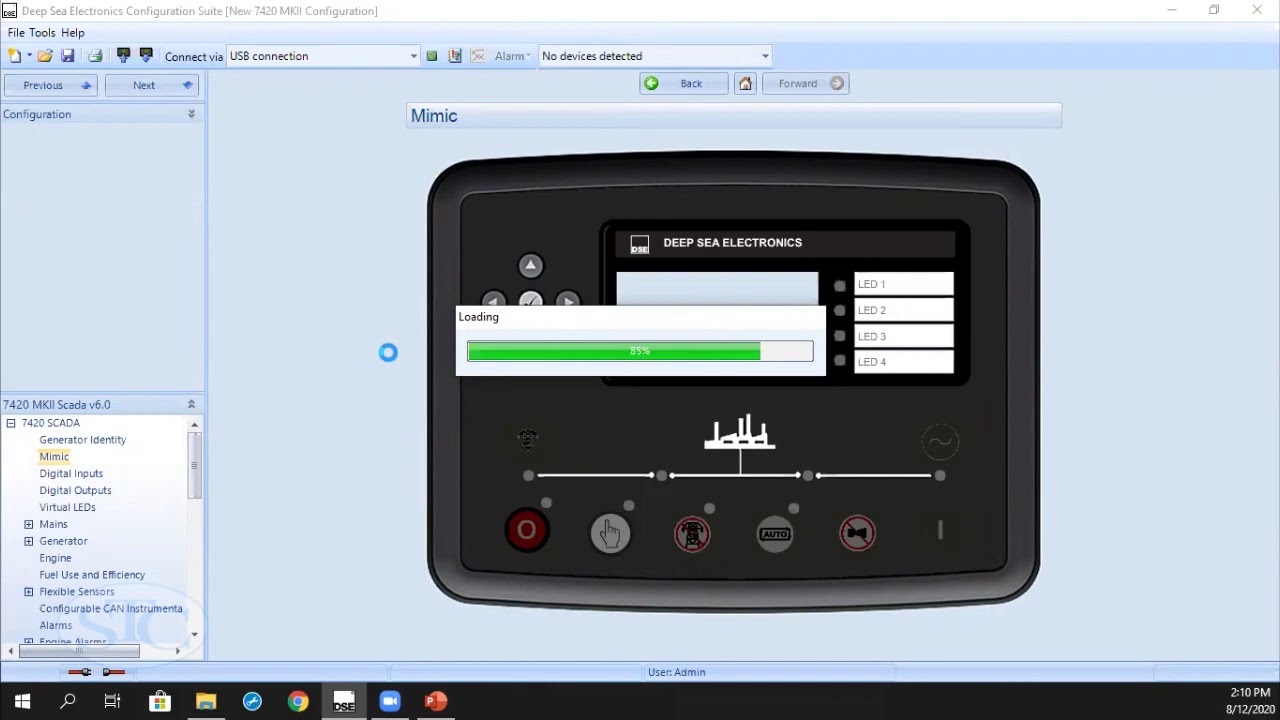Click the LED 2 indicator dot
The width and height of the screenshot is (1280, 720).
coord(840,311)
